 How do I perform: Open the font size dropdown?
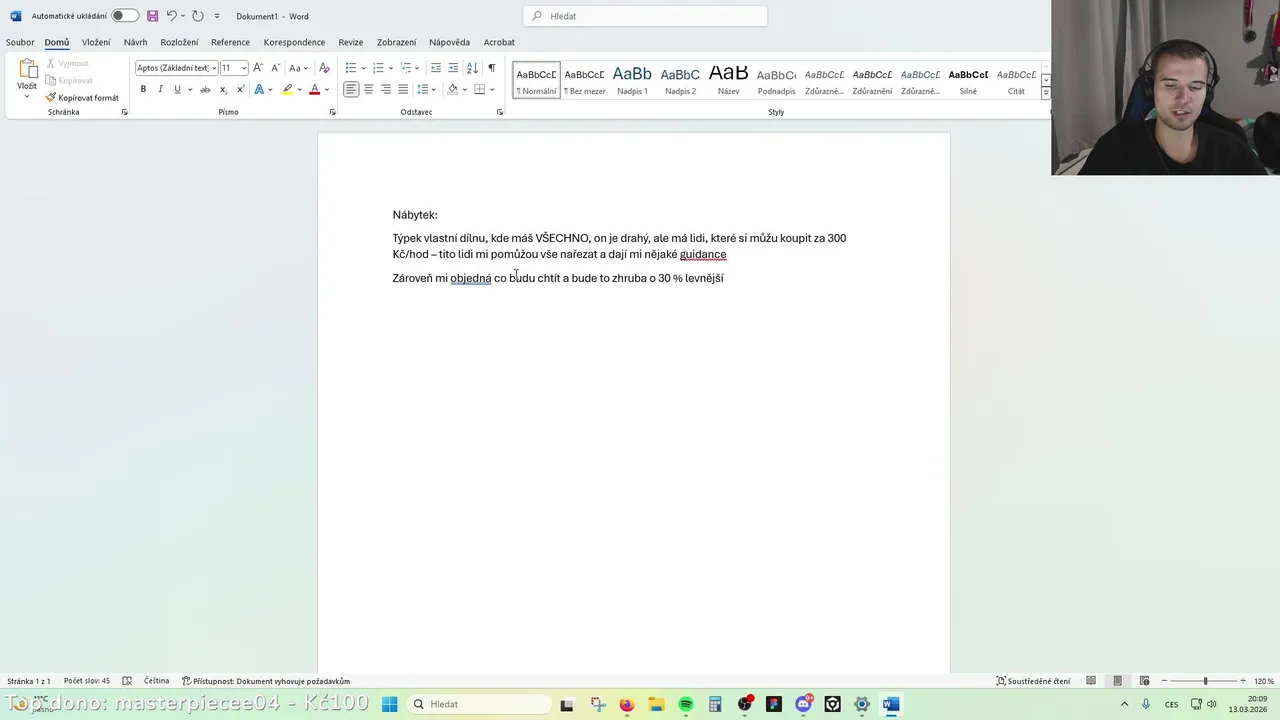(x=244, y=68)
